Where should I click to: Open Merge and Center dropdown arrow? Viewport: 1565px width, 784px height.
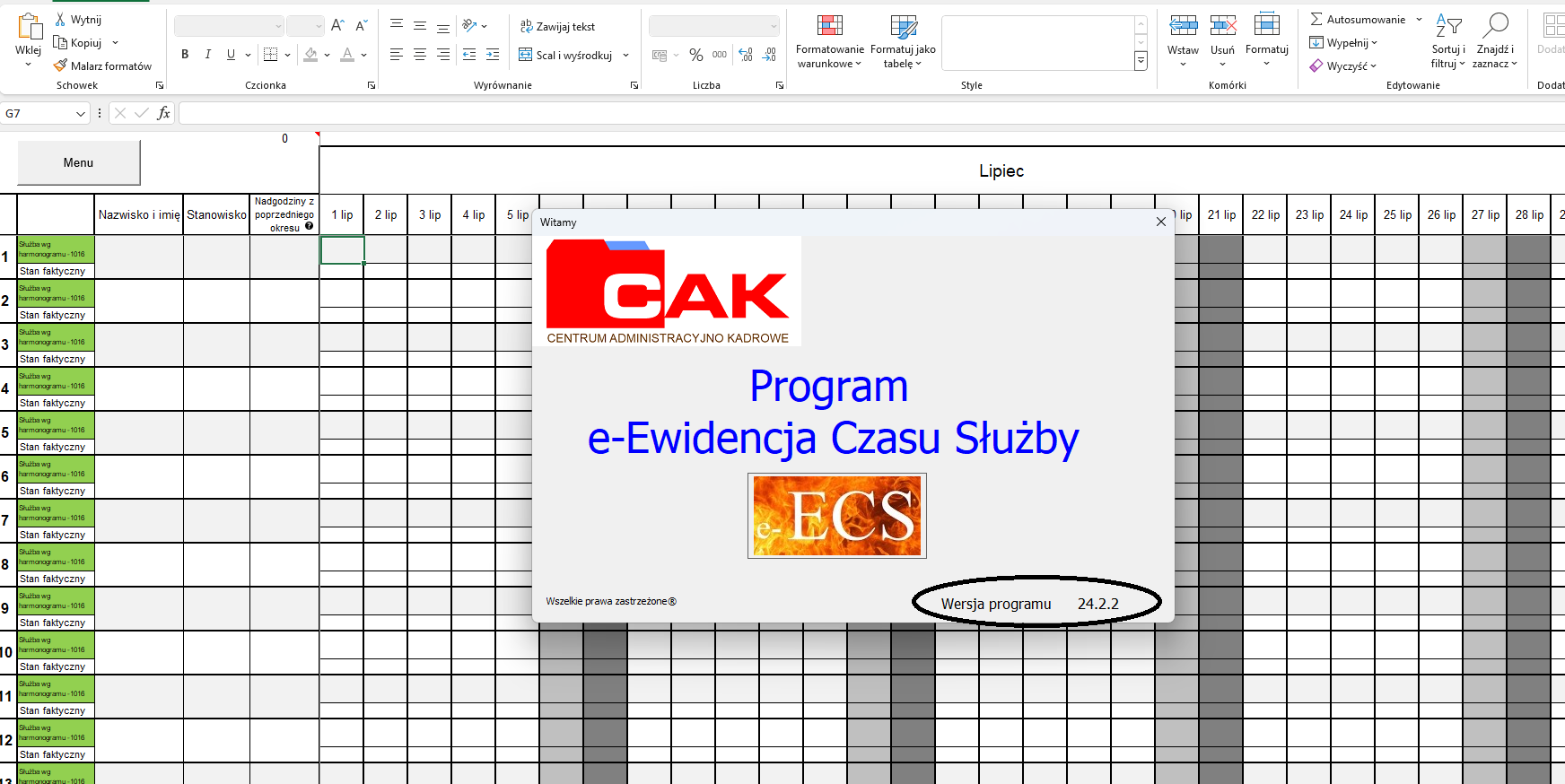tap(625, 55)
